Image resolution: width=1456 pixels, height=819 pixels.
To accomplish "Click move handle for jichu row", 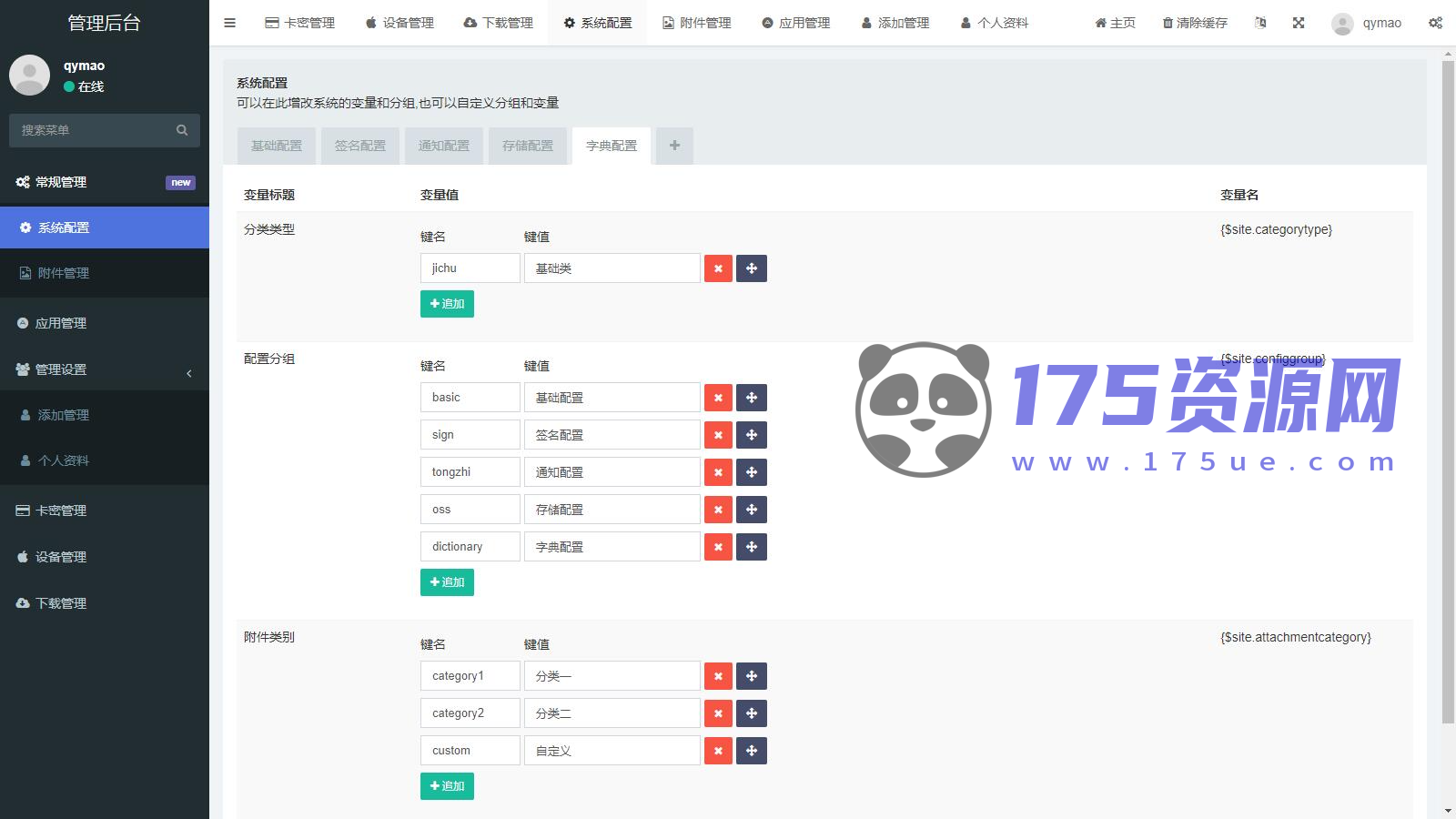I will (752, 268).
